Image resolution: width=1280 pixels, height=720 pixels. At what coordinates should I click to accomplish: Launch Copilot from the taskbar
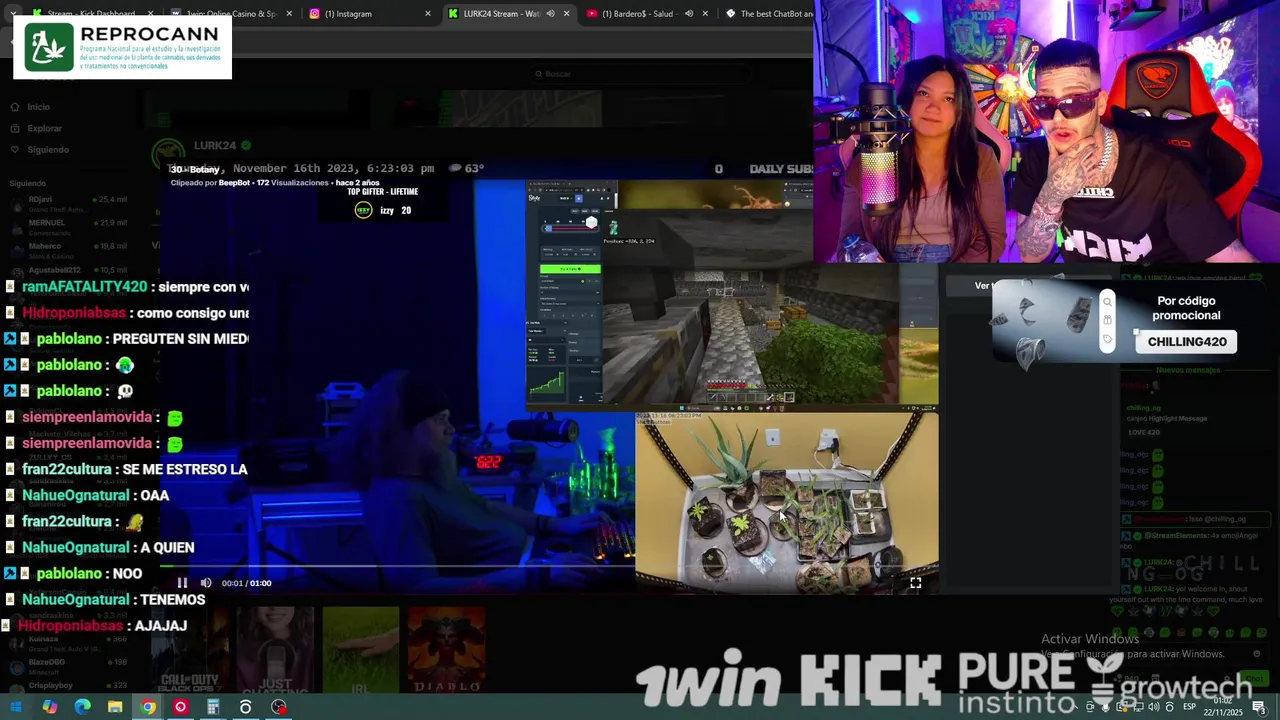click(50, 707)
